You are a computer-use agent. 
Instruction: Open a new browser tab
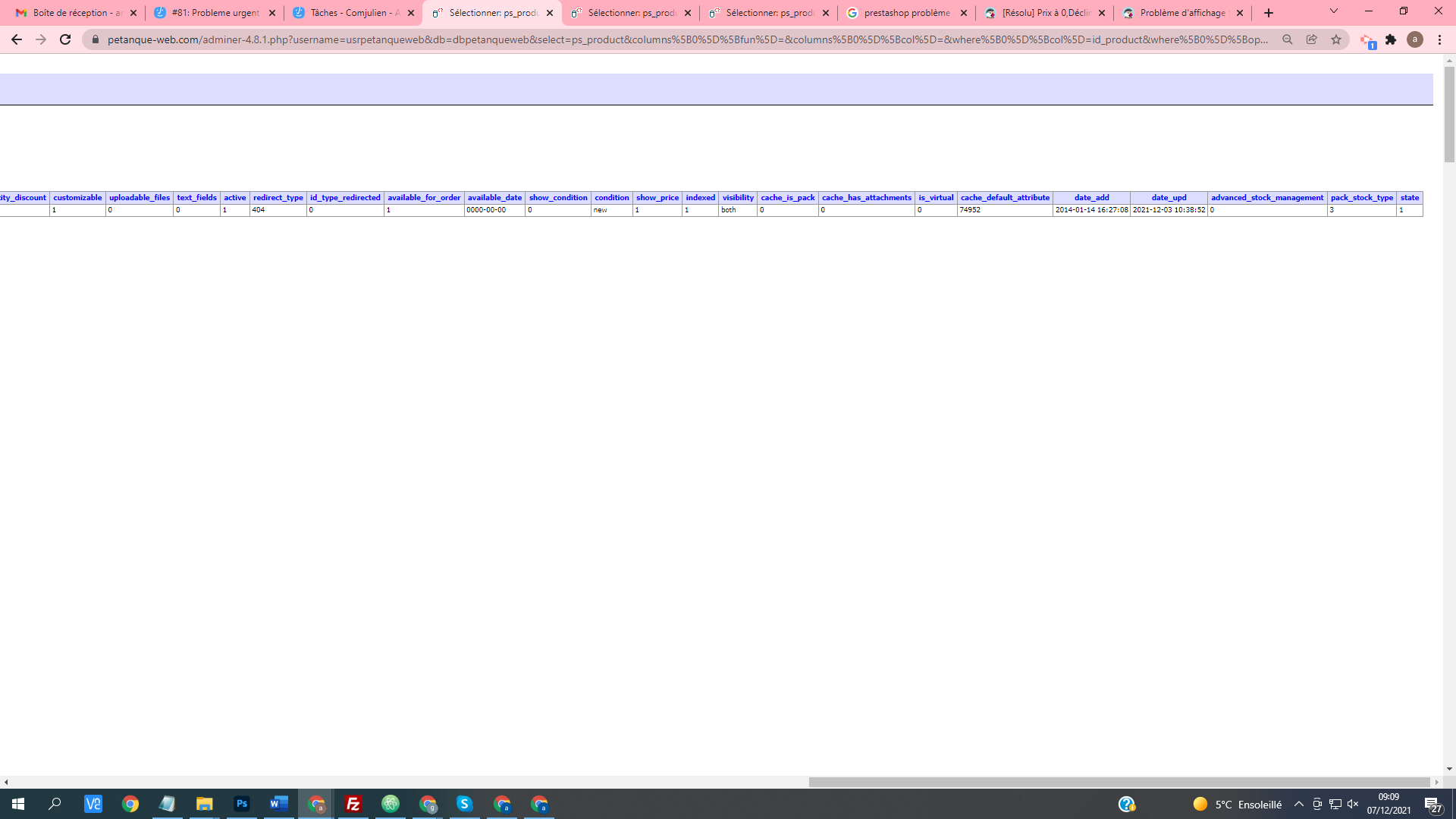(1269, 13)
